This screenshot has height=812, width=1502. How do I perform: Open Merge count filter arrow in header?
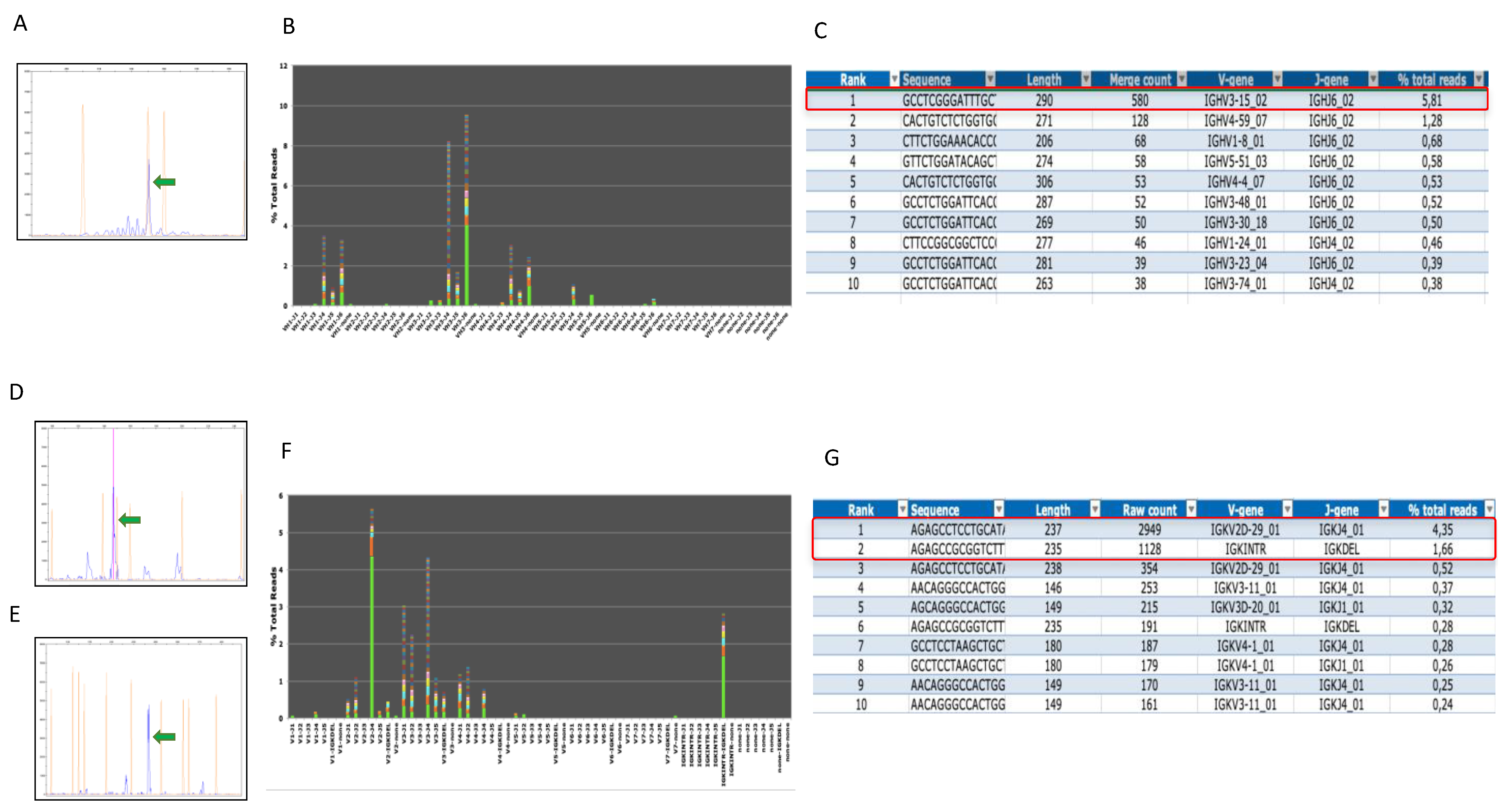coord(1181,79)
